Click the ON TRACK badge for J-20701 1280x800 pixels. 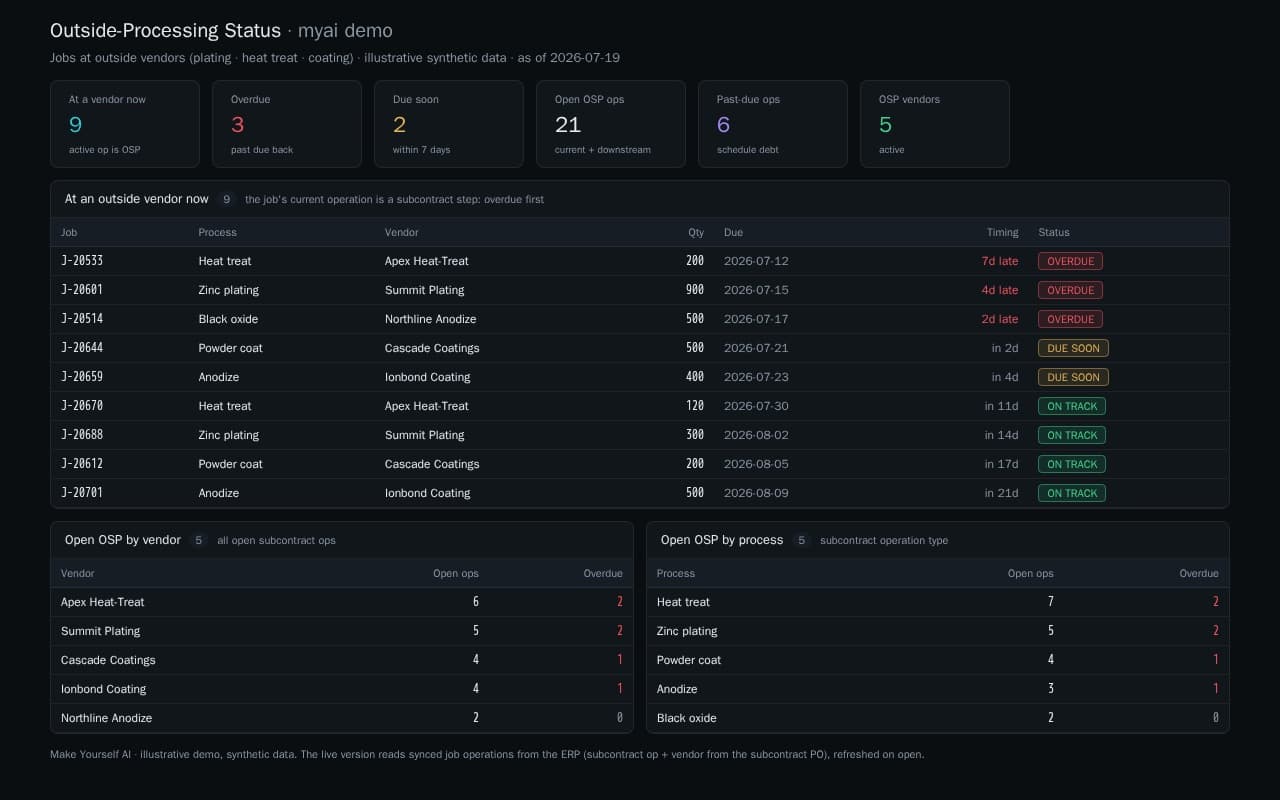pyautogui.click(x=1072, y=493)
